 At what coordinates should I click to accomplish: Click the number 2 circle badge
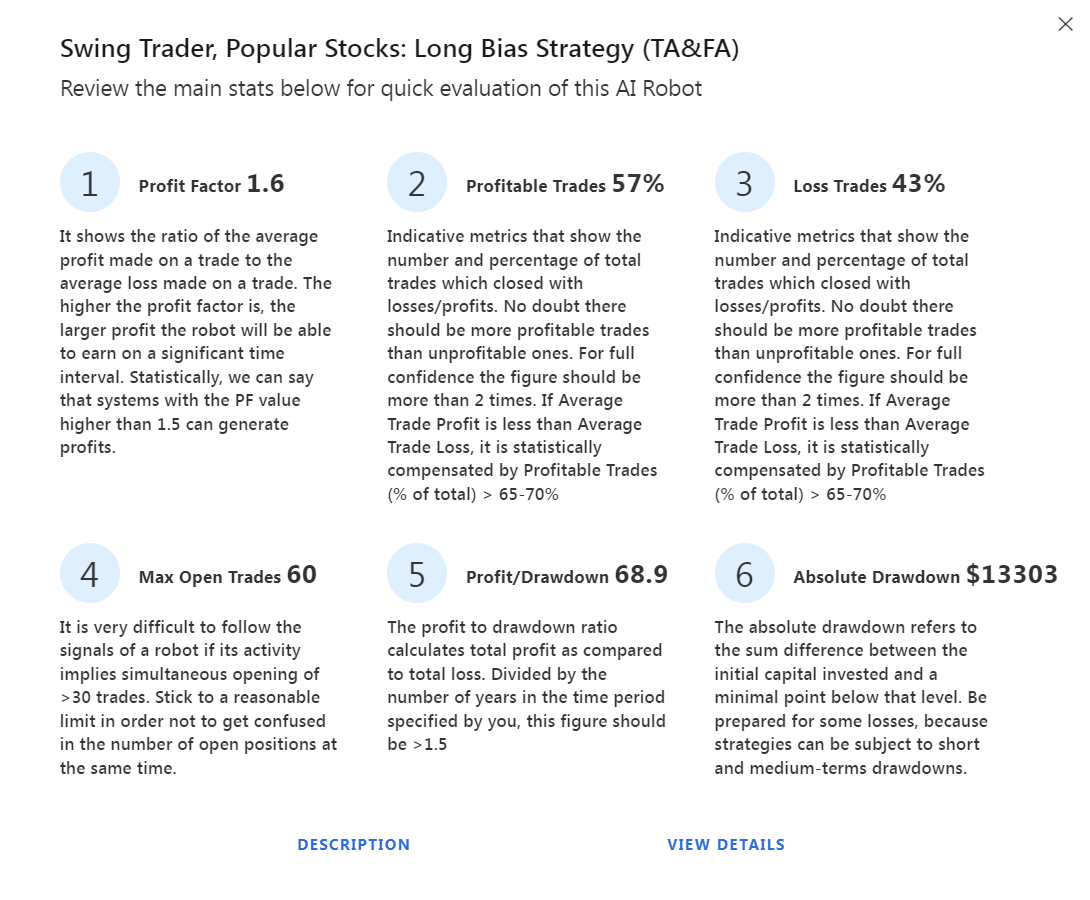[x=417, y=182]
